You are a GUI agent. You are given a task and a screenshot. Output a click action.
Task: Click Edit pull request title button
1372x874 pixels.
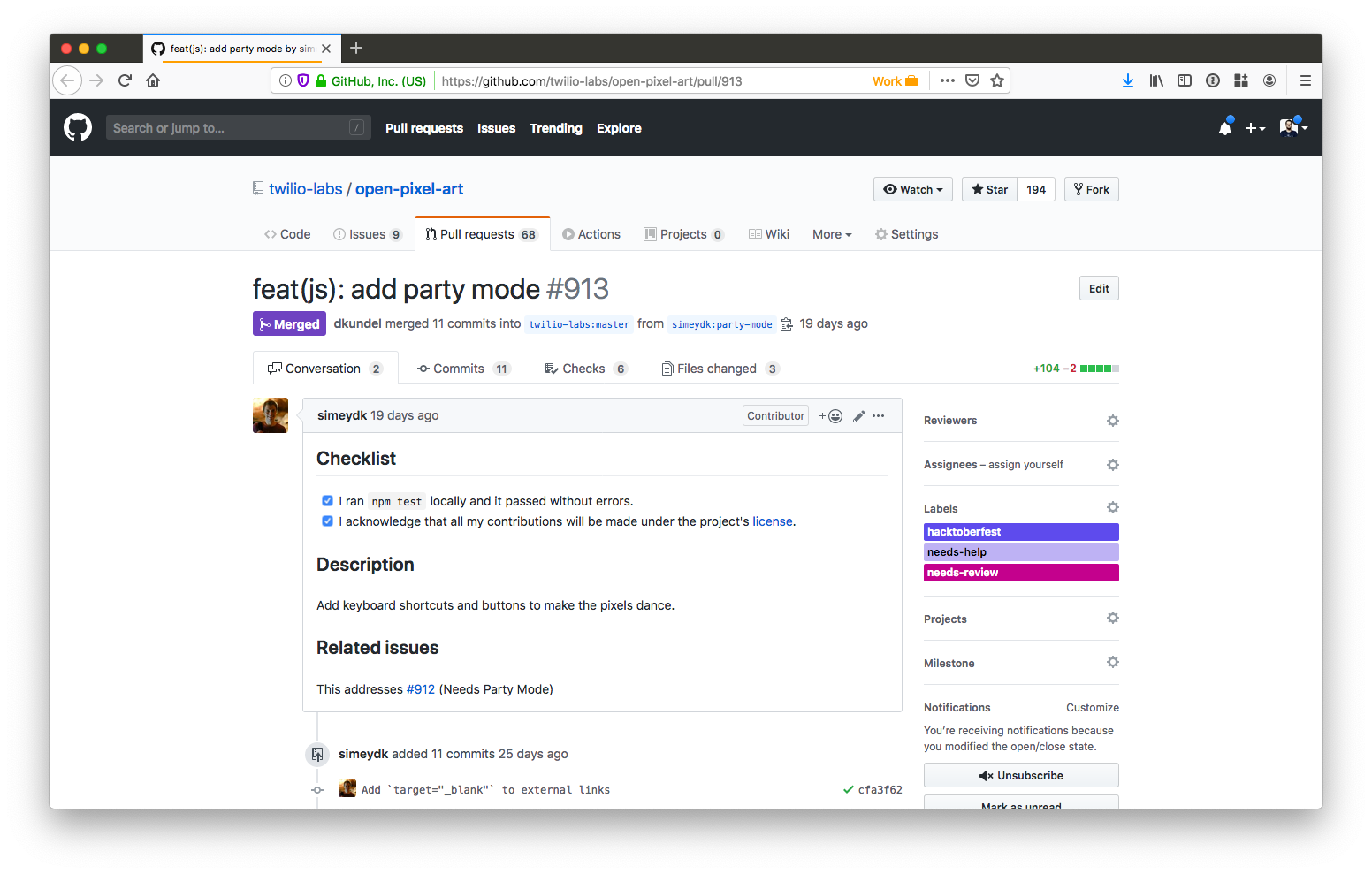click(x=1099, y=288)
